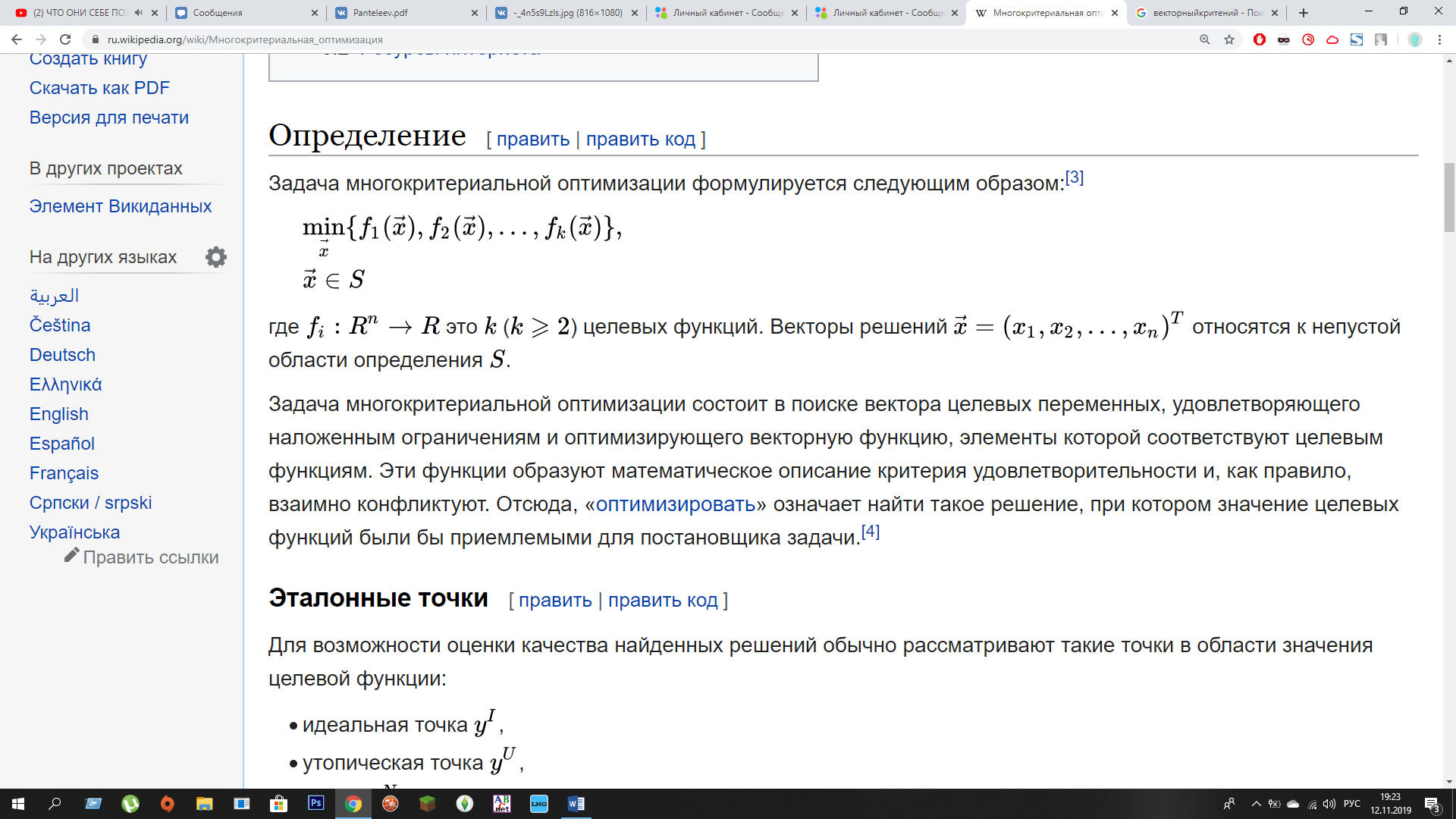Open the Français language version
Viewport: 1456px width, 819px height.
tap(64, 473)
